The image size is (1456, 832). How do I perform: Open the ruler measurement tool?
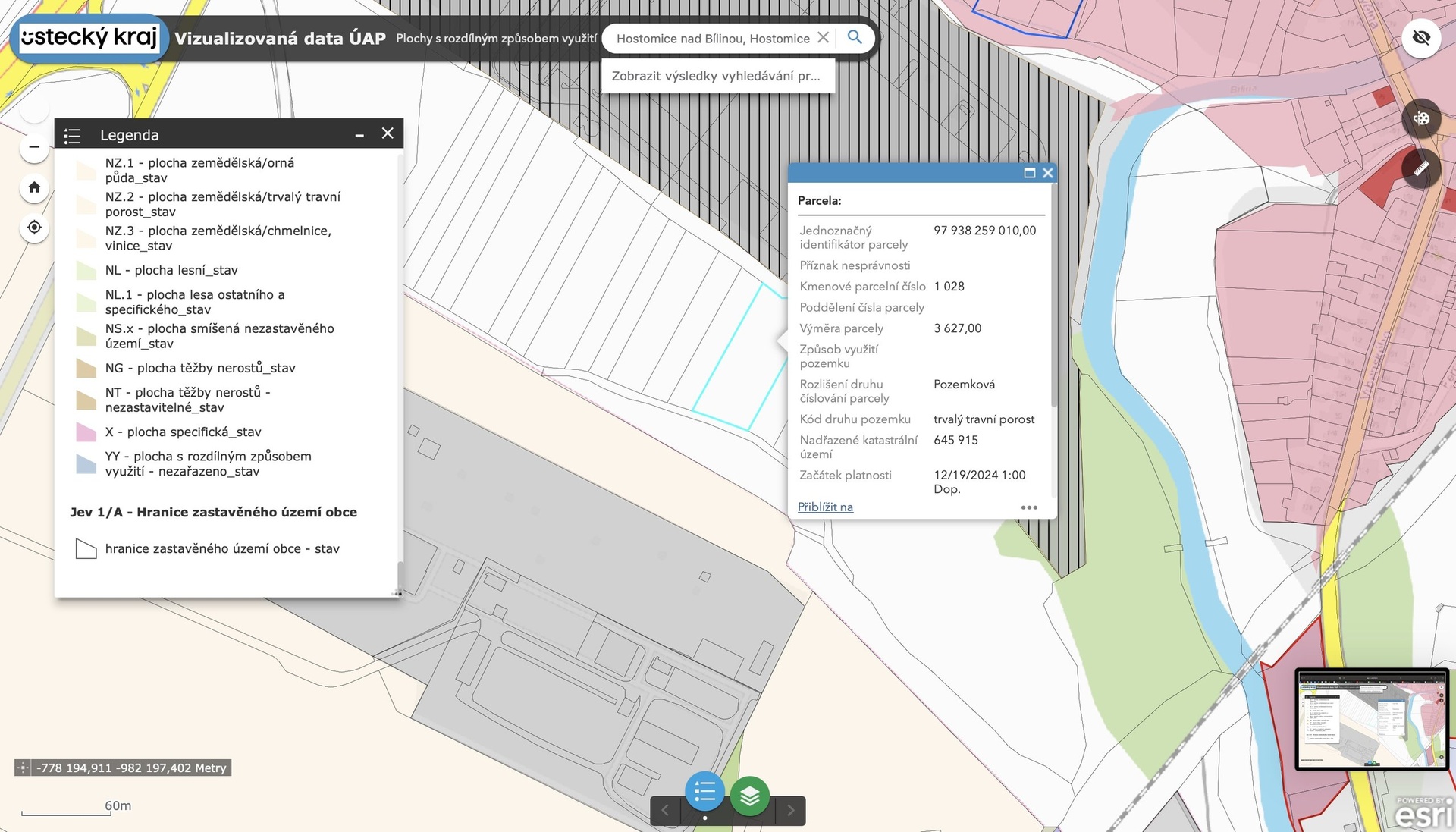coord(1421,168)
